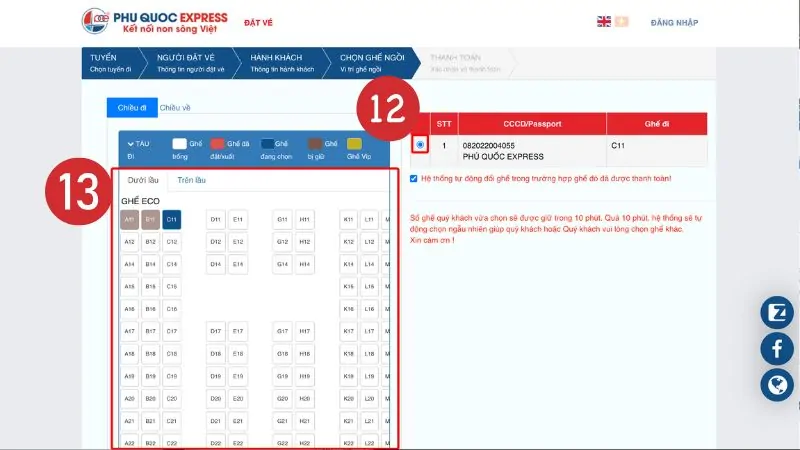Book seat B19
Image resolution: width=800 pixels, height=450 pixels.
(151, 376)
